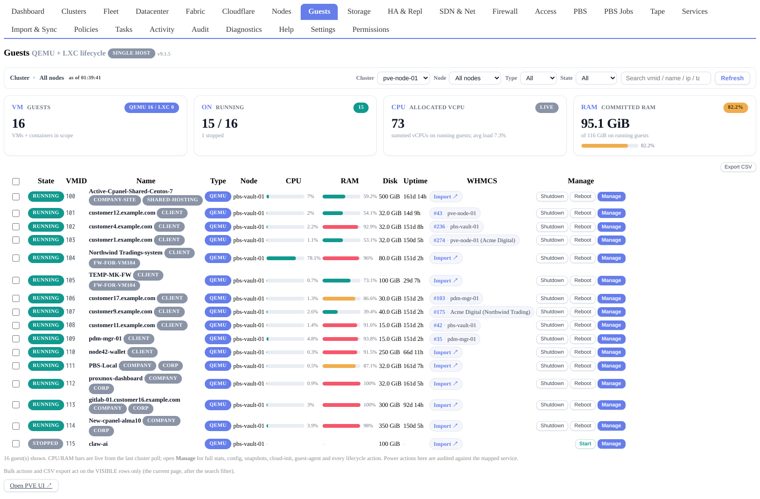Screen dimensions: 760x499
Task: Click RUNNING badge of VMID 100
Action: pyautogui.click(x=46, y=196)
